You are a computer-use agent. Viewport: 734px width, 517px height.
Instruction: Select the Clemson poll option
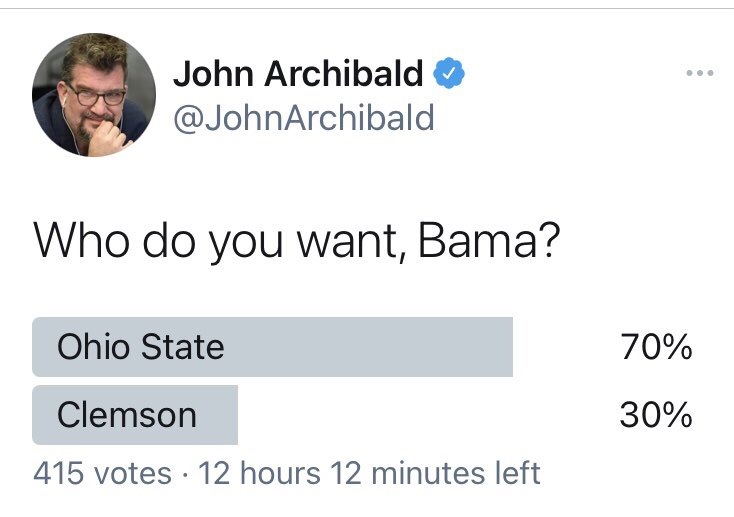(135, 414)
